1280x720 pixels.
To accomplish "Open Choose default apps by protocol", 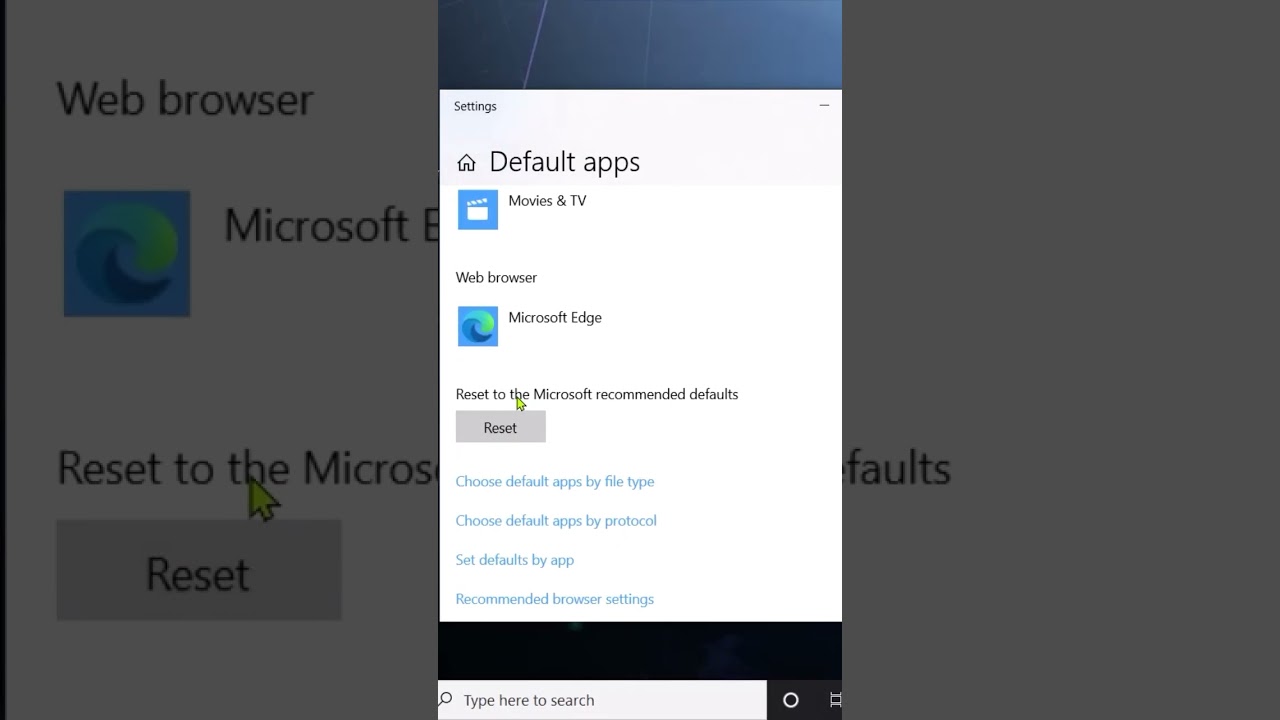I will pyautogui.click(x=556, y=520).
